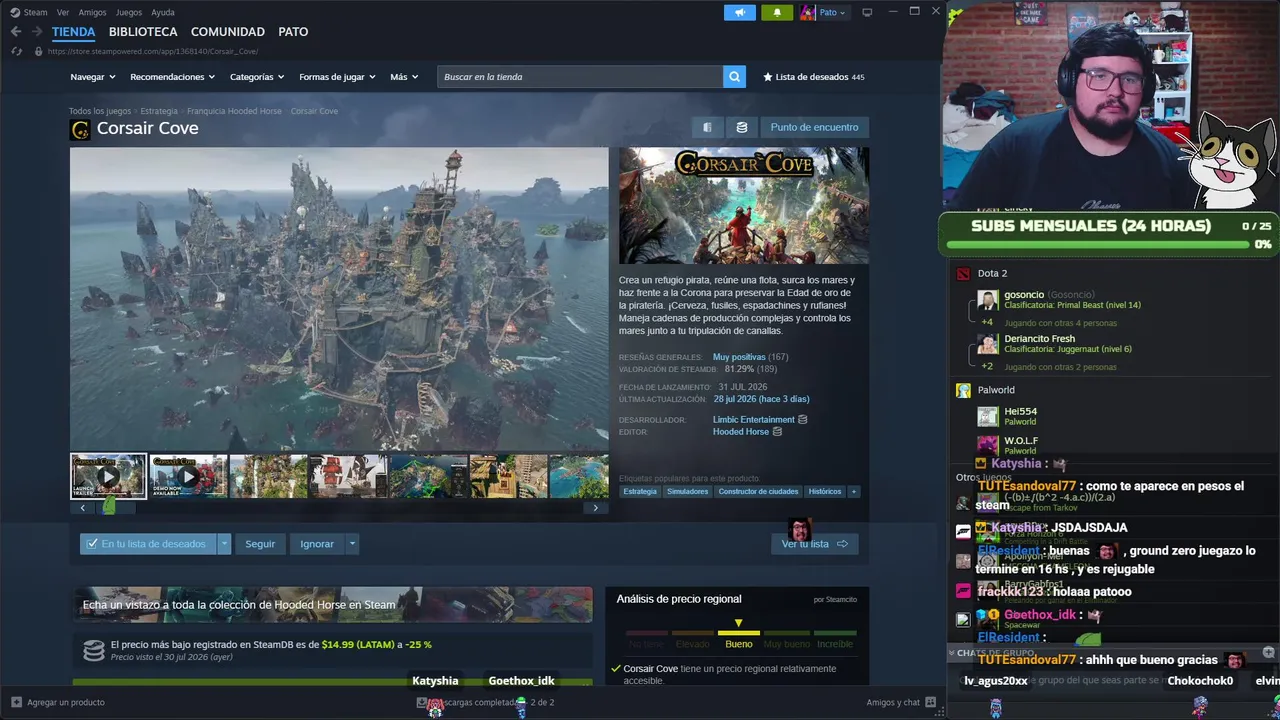Select the Dota 2 game group icon

pos(963,273)
